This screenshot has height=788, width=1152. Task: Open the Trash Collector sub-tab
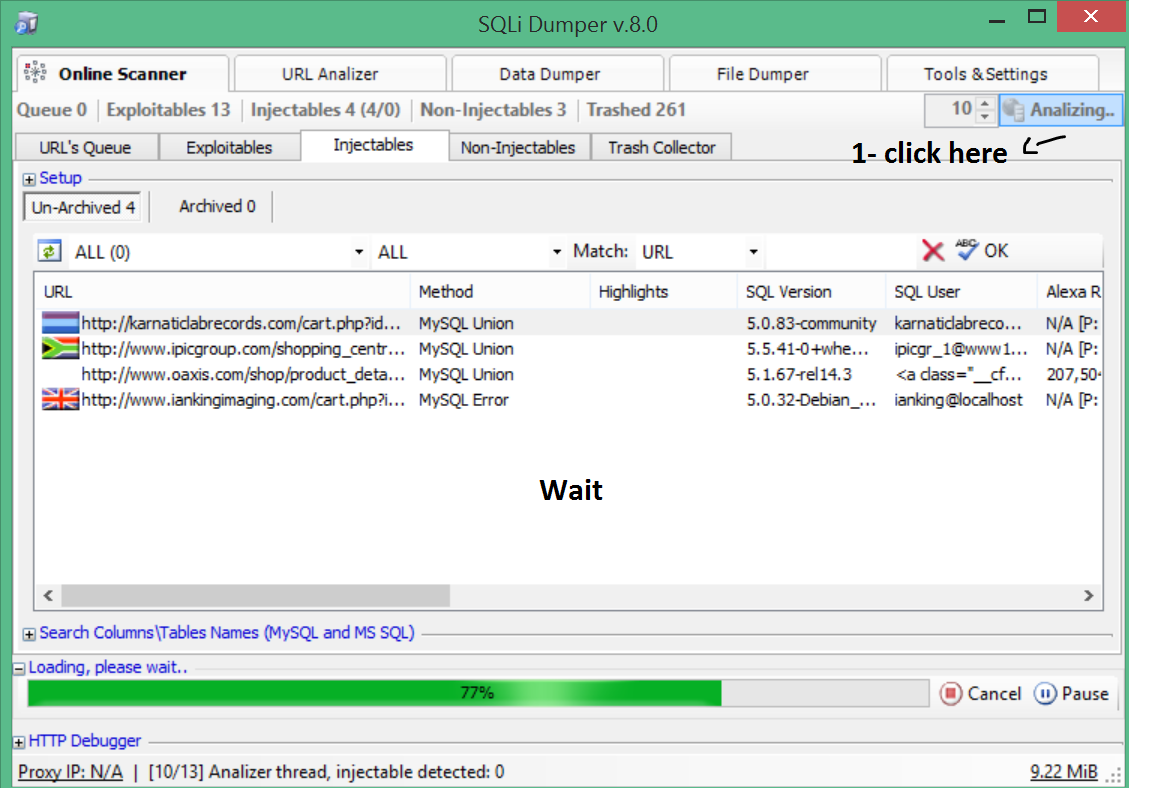tap(661, 148)
